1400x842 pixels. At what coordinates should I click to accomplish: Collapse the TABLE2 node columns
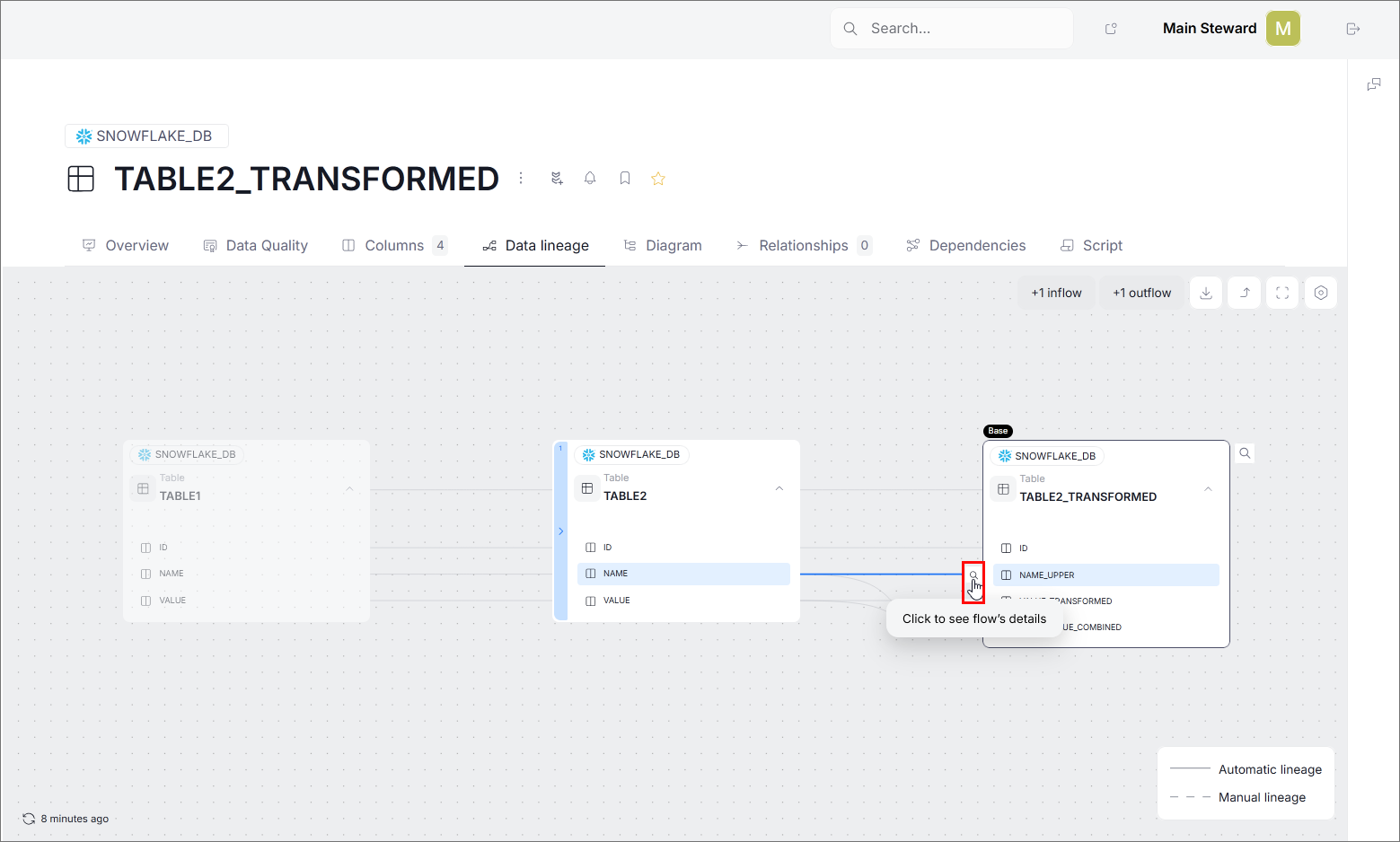[x=779, y=487]
